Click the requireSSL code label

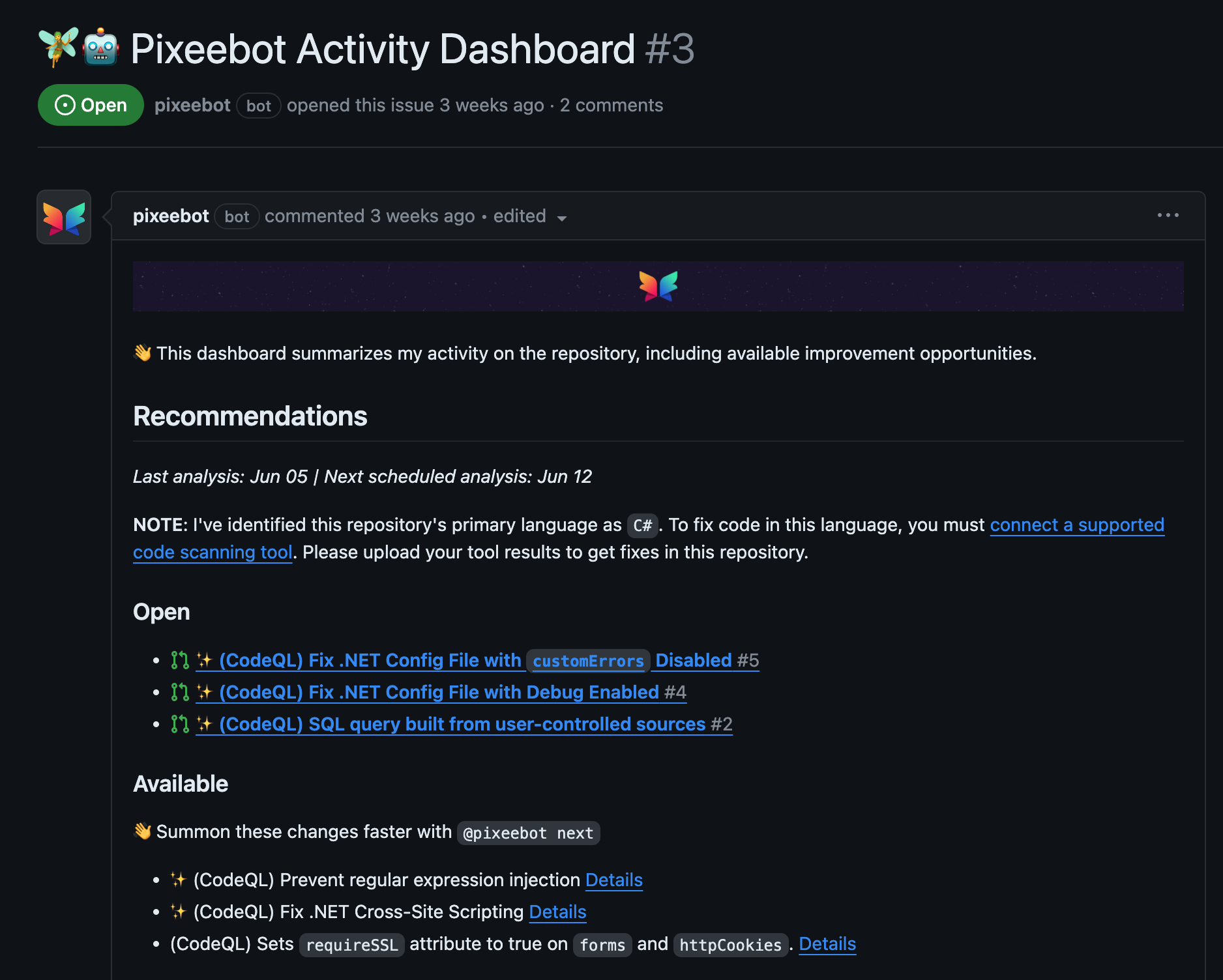352,945
